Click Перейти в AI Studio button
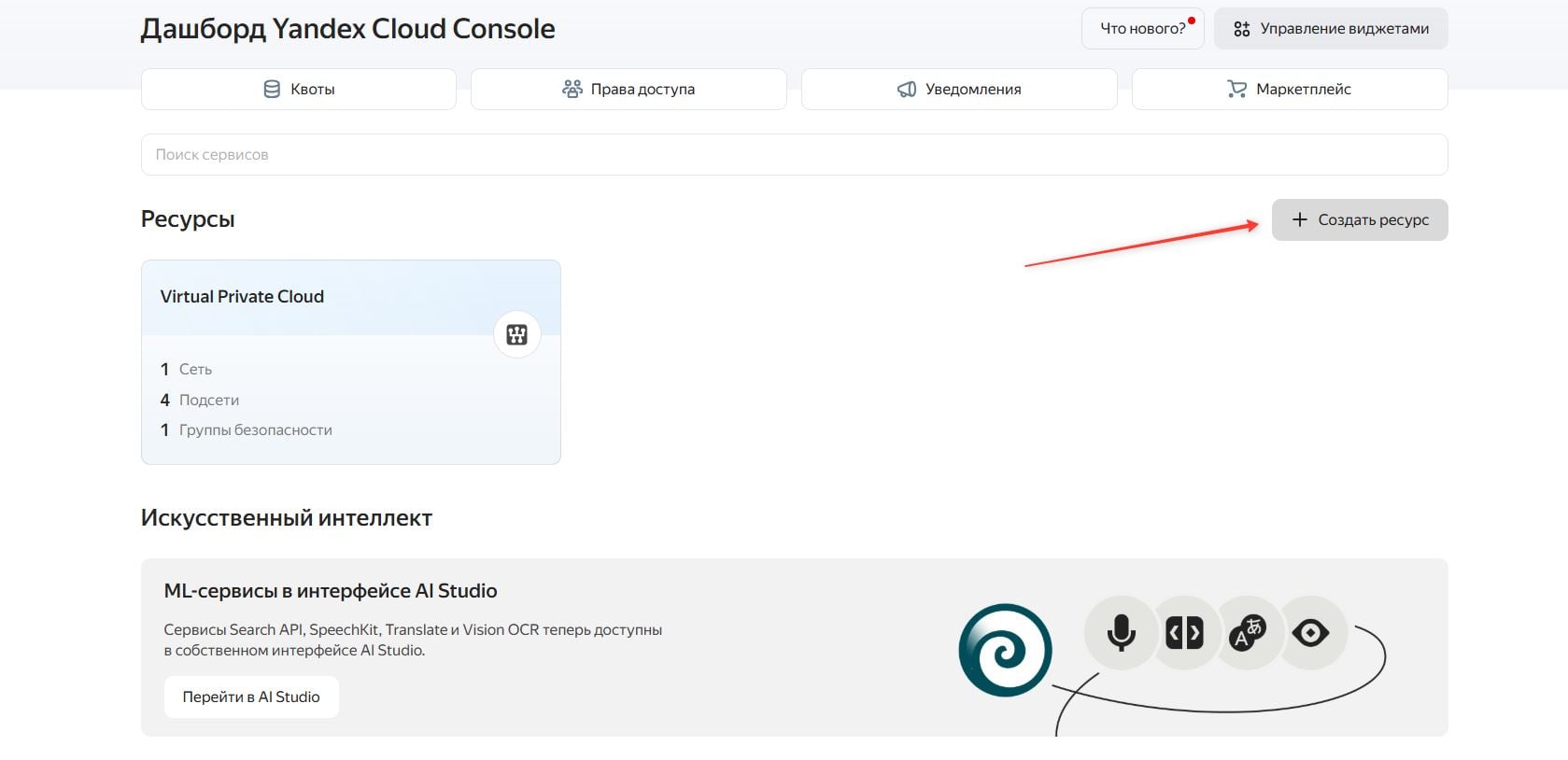1568x760 pixels. click(x=251, y=697)
